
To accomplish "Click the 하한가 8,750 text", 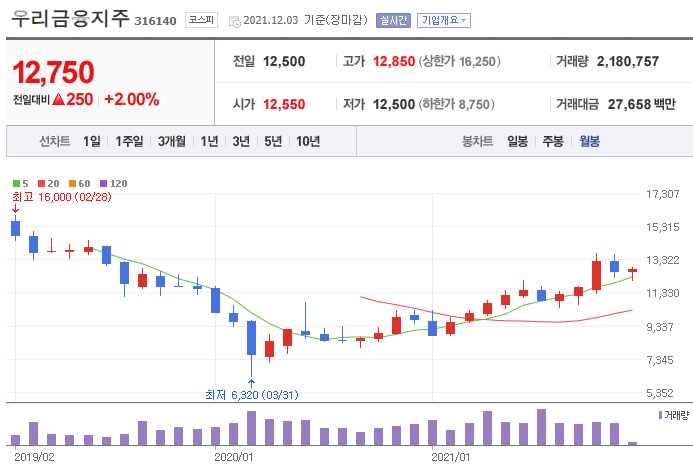I will pos(457,104).
